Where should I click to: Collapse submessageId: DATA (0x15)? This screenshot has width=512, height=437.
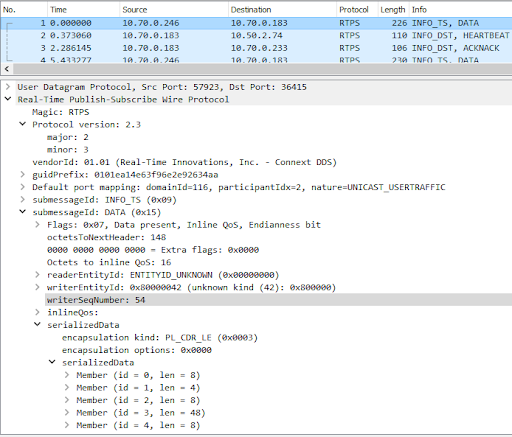click(x=22, y=212)
